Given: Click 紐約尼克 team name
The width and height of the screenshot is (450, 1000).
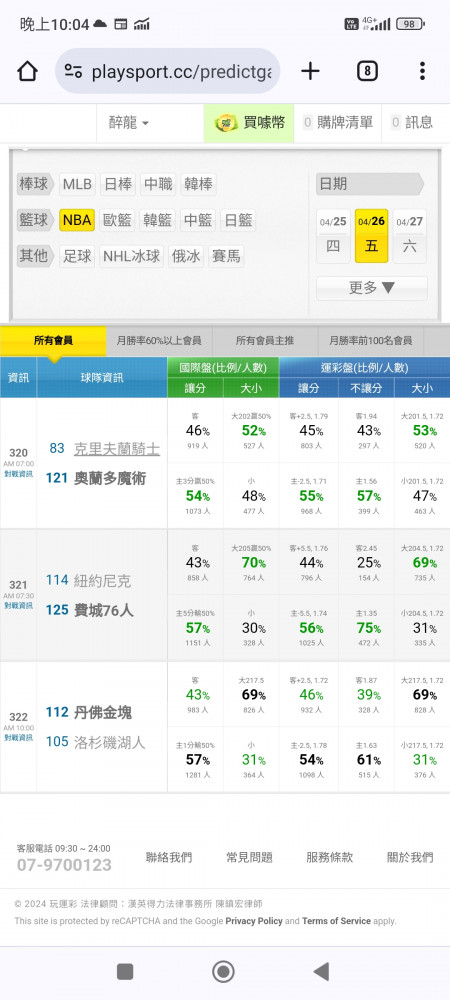Looking at the screenshot, I should tap(103, 581).
